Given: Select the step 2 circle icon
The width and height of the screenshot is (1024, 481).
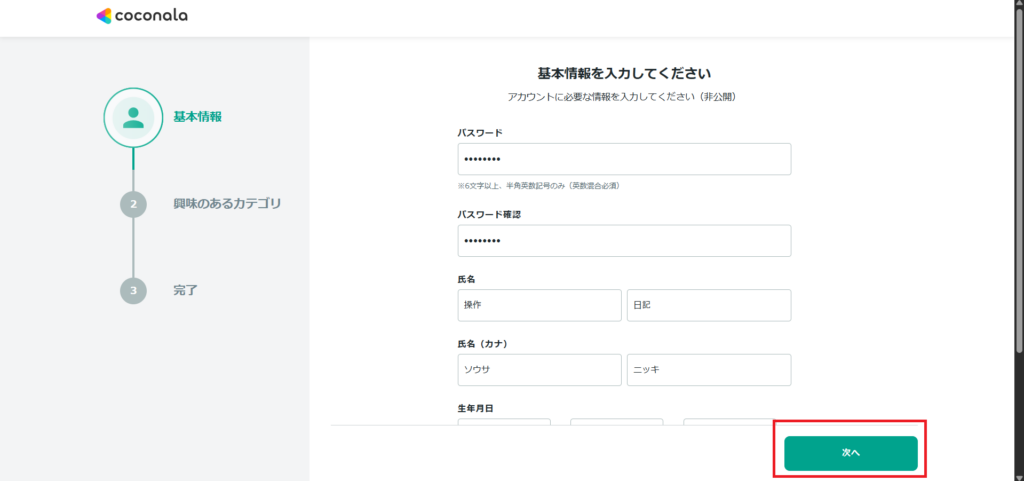Looking at the screenshot, I should click(x=133, y=204).
